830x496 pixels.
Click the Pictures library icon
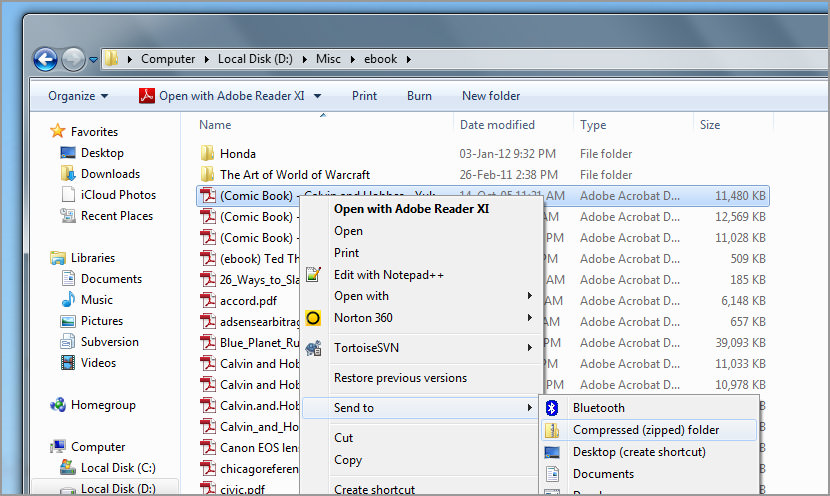[x=68, y=321]
